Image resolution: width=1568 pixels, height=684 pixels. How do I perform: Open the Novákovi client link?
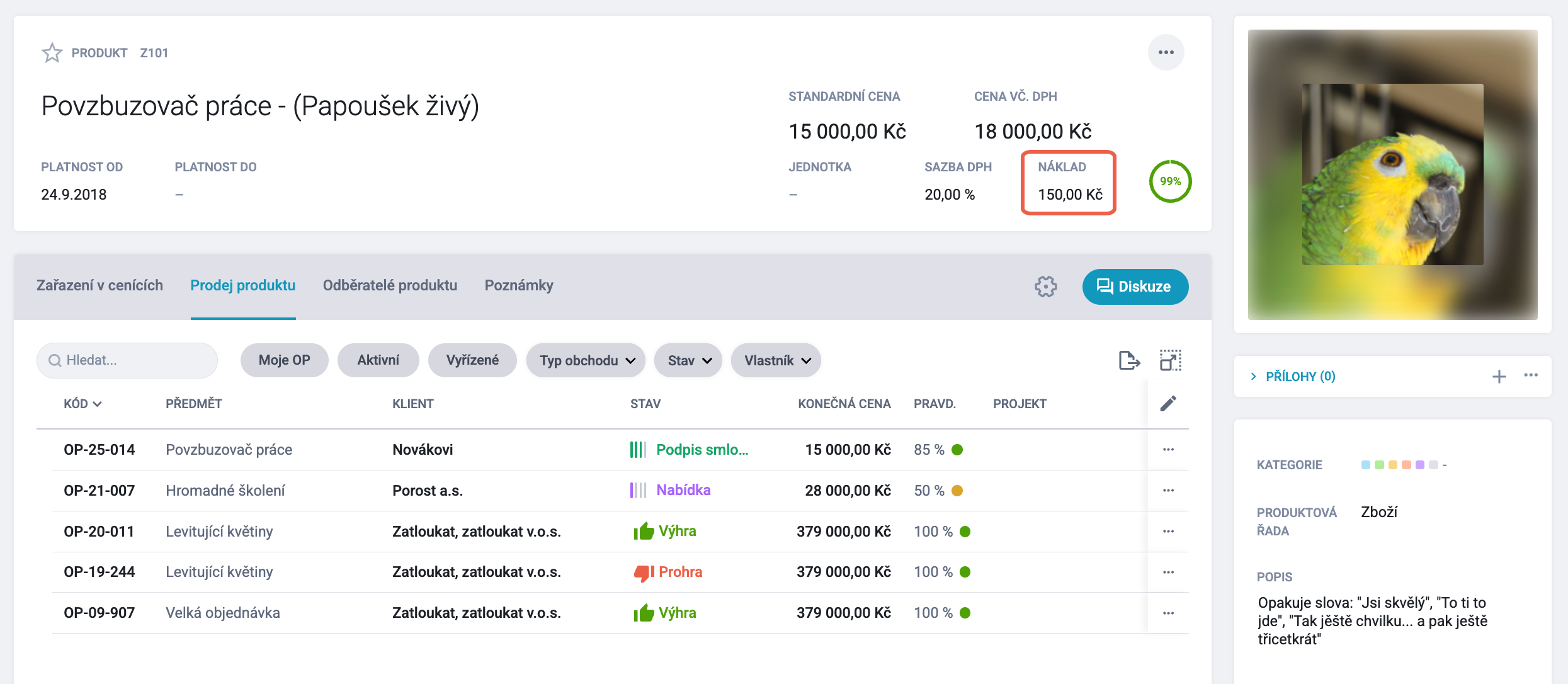tap(423, 450)
